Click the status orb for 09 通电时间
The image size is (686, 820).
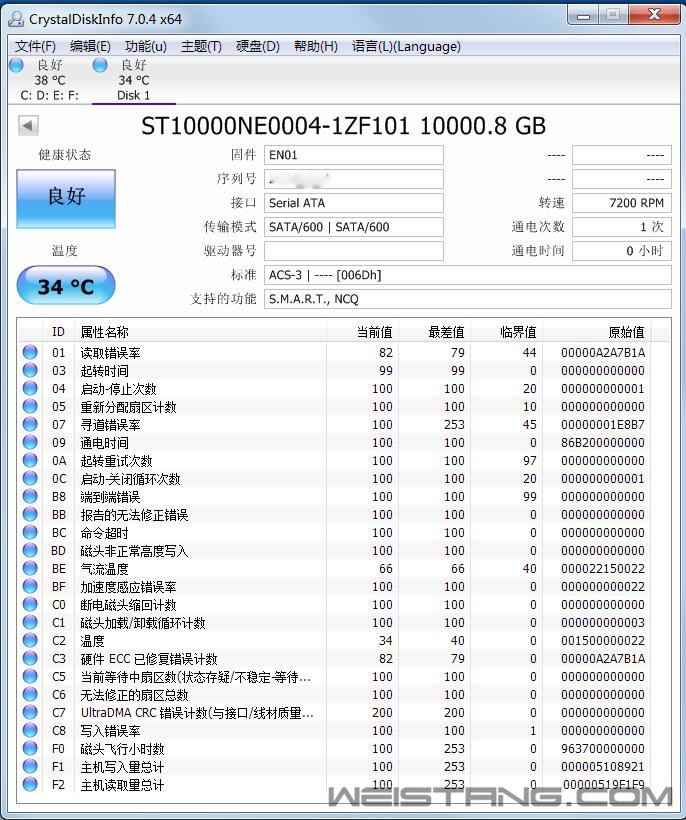(30, 442)
